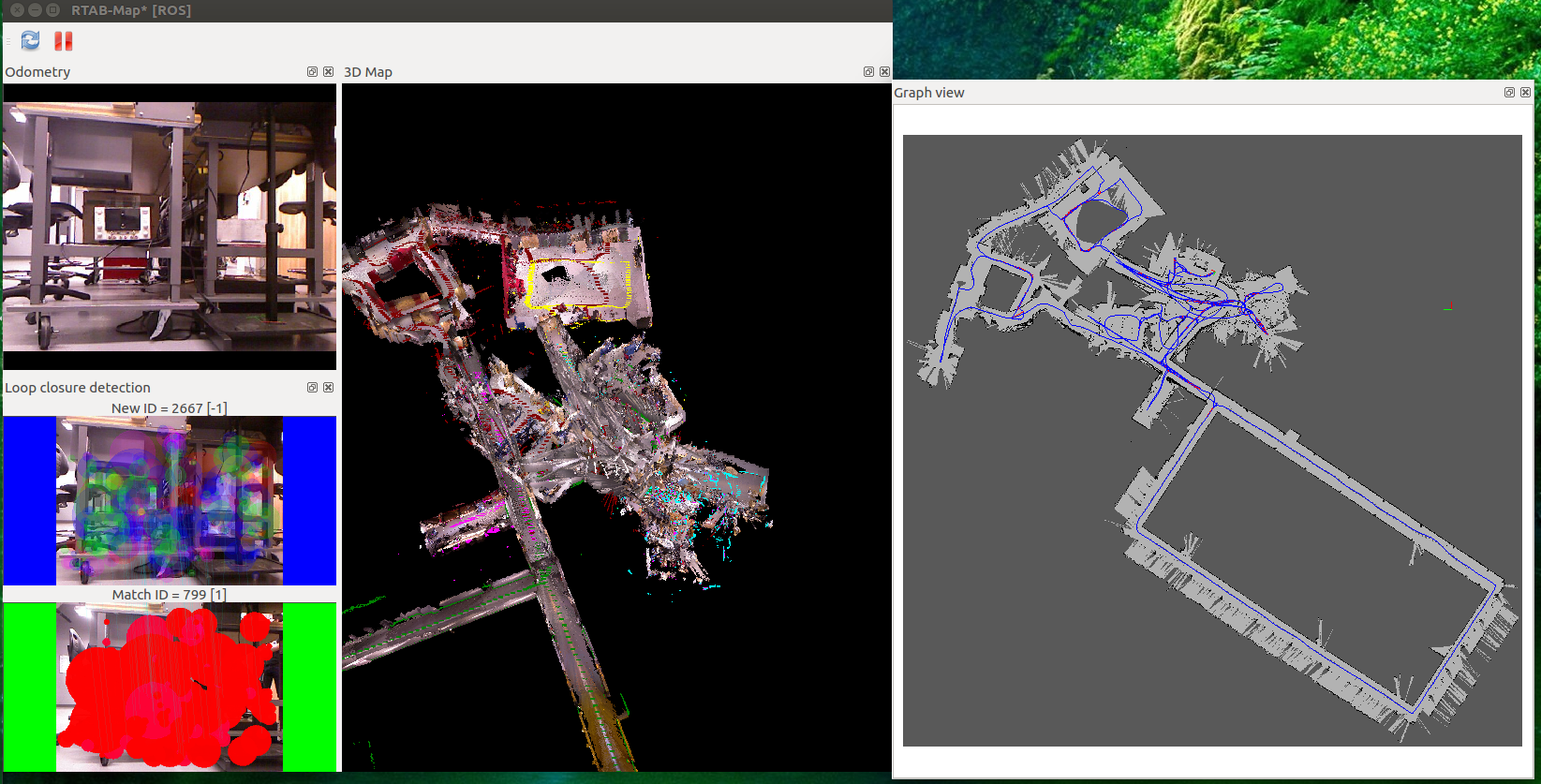Click inside the 3D Map point cloud view
The width and height of the screenshot is (1541, 784).
(x=616, y=426)
